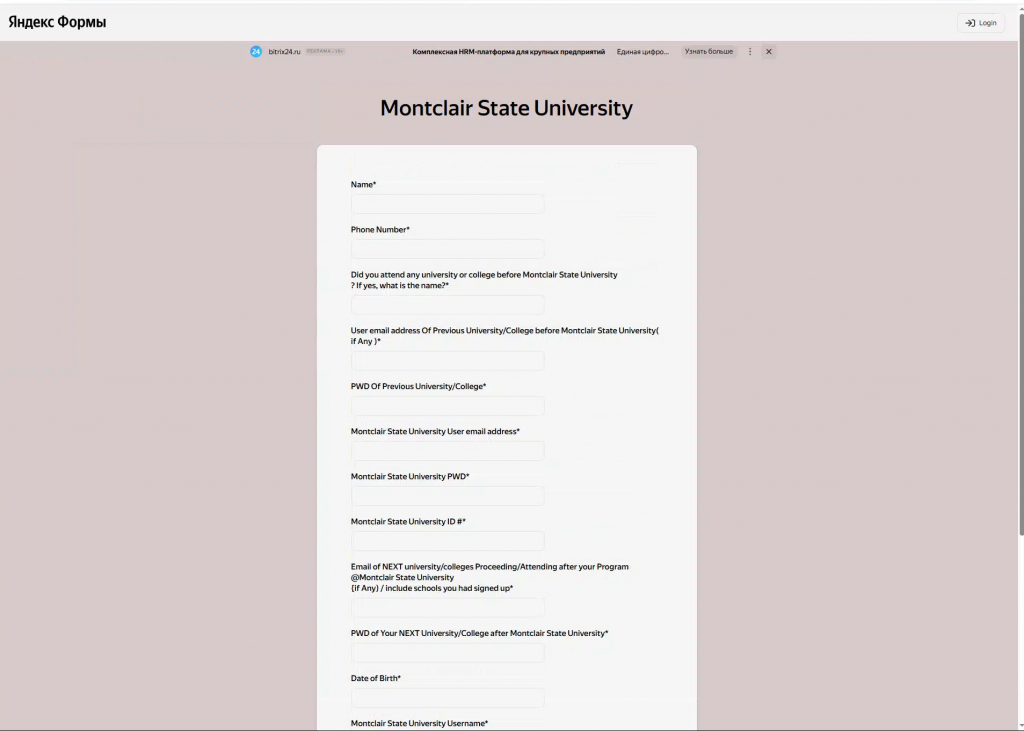Click the login arrow icon beside Login
The width and height of the screenshot is (1024, 731).
pyautogui.click(x=969, y=23)
